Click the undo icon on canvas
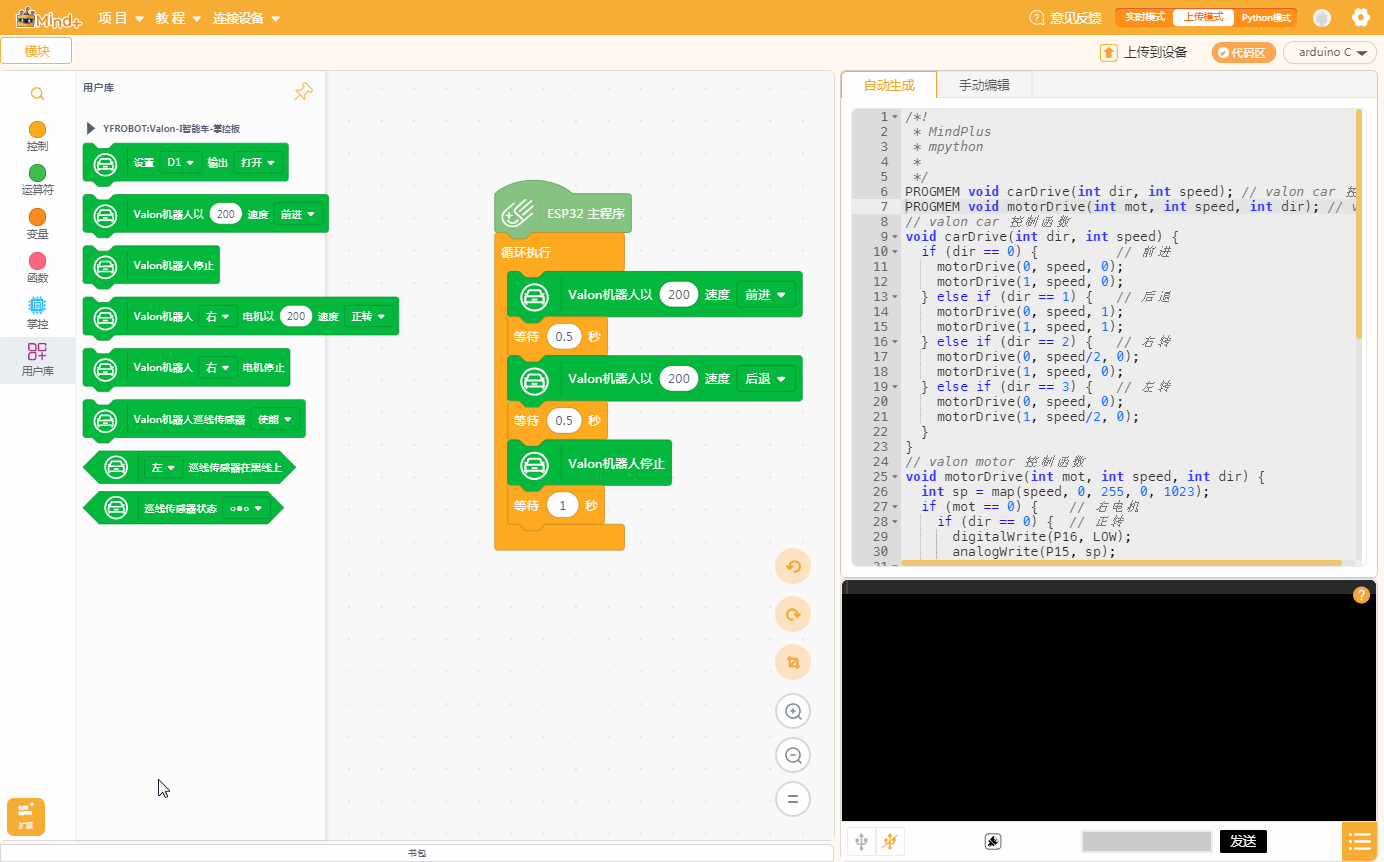This screenshot has width=1384, height=862. pyautogui.click(x=793, y=567)
